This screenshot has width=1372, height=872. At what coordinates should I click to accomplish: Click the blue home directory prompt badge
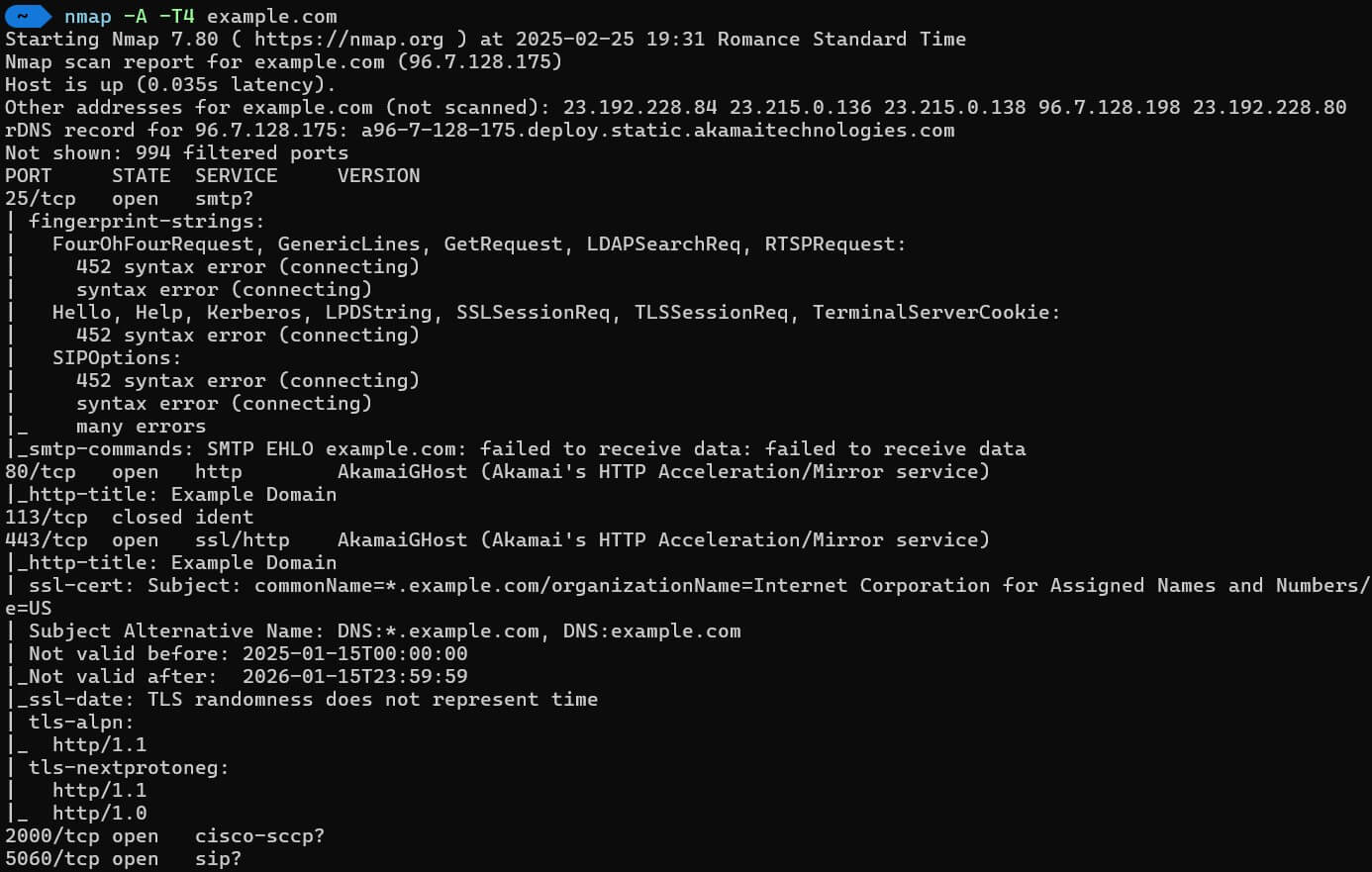point(27,16)
